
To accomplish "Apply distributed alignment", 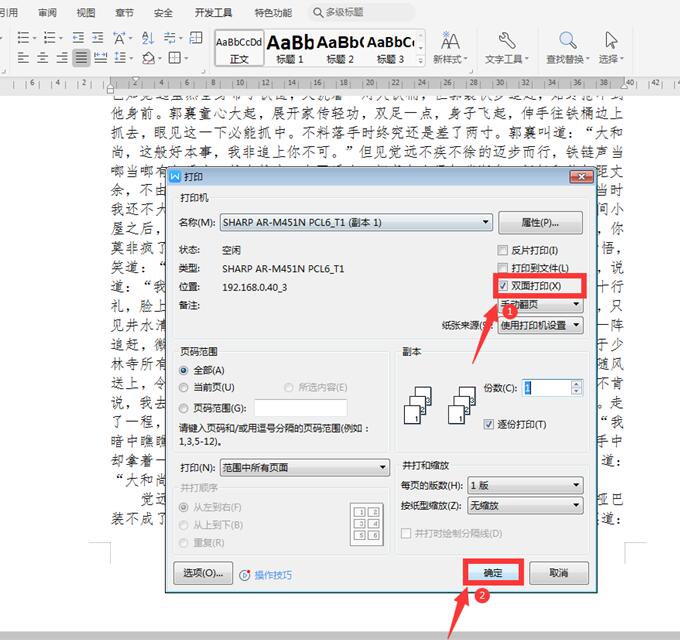I will coord(101,58).
